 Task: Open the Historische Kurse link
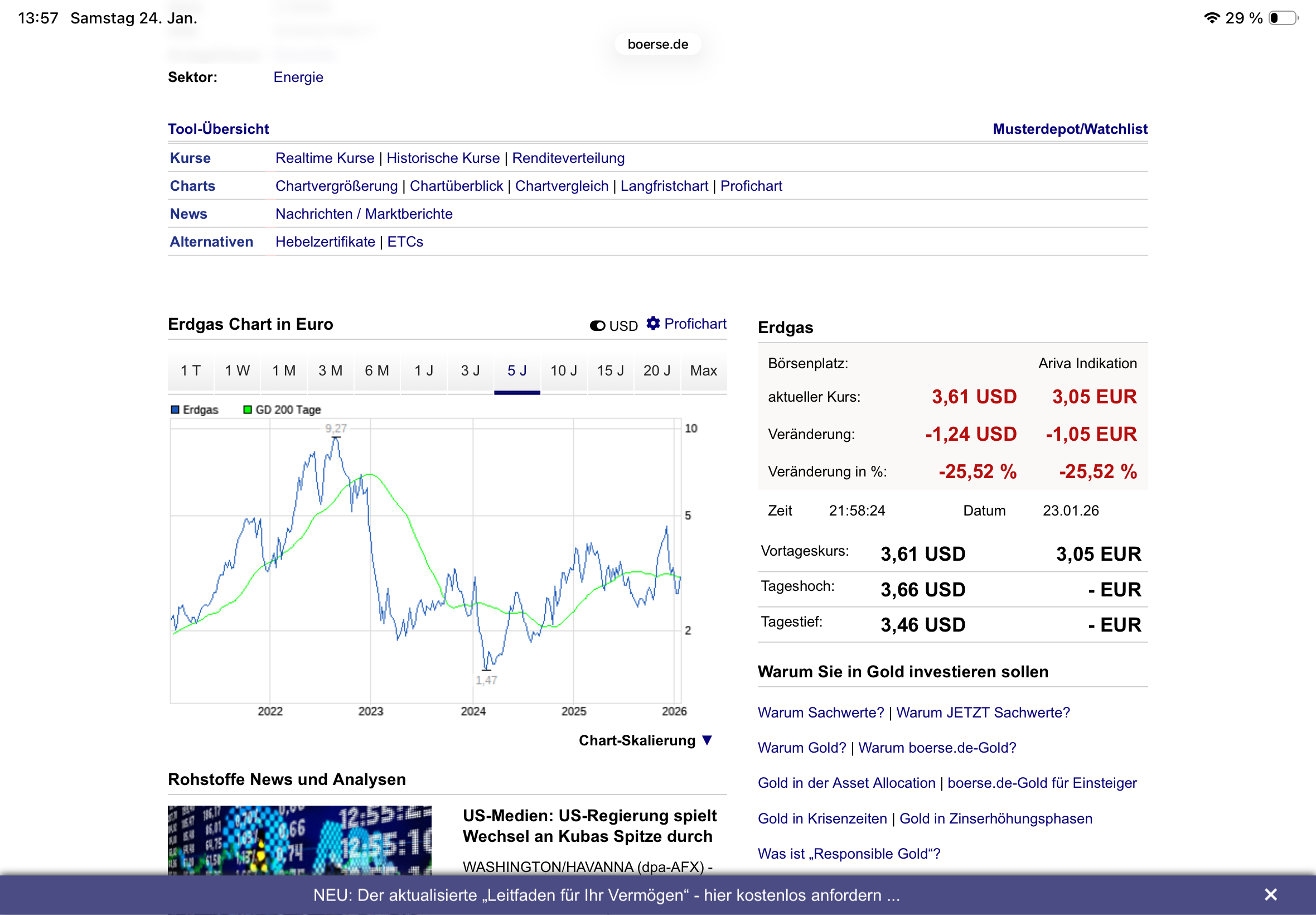click(x=443, y=158)
